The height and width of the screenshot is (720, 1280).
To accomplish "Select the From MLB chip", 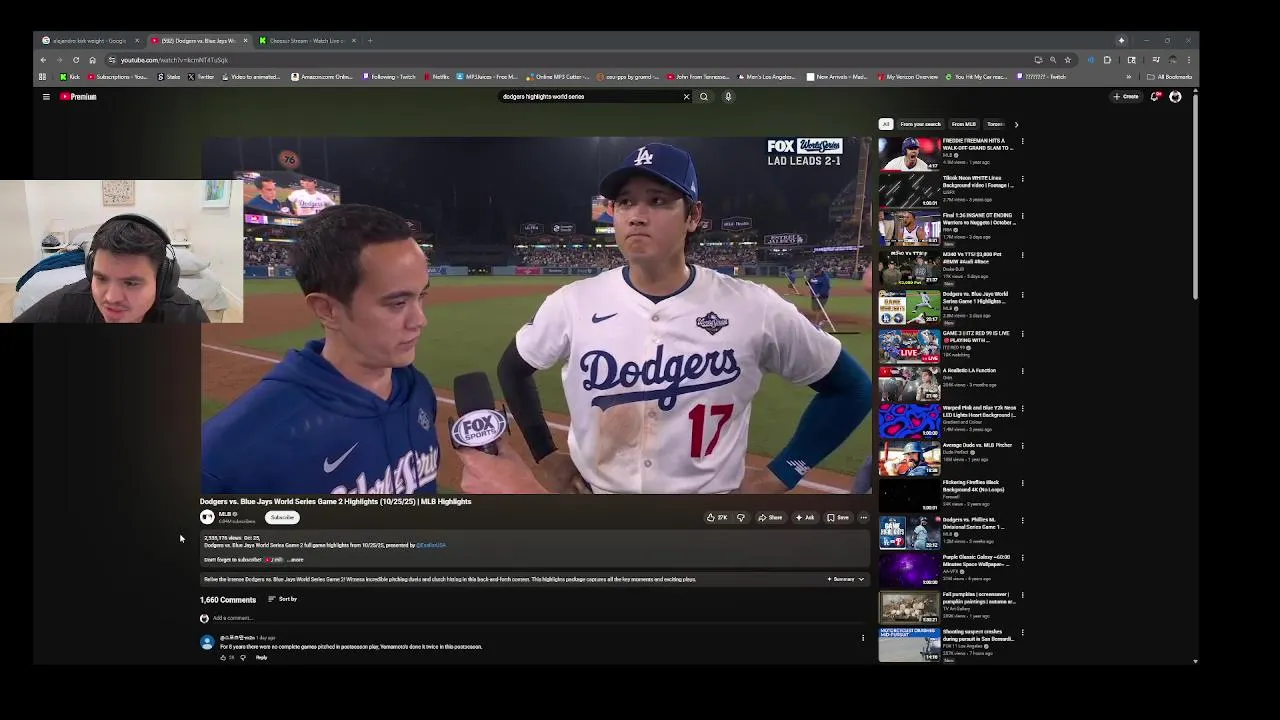I will (964, 124).
